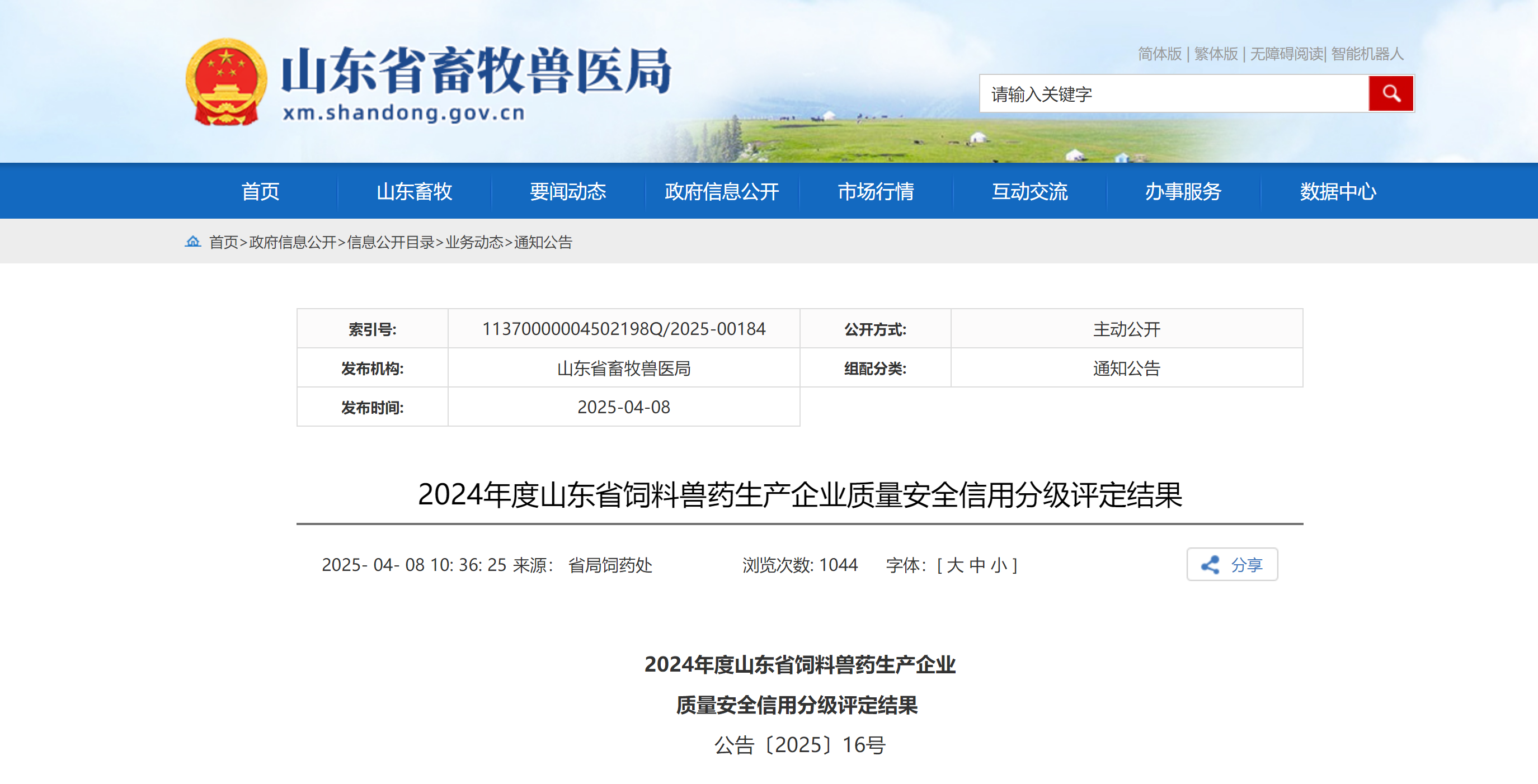The image size is (1538, 784).
Task: Open 办事服务 navigation item
Action: [x=1183, y=191]
